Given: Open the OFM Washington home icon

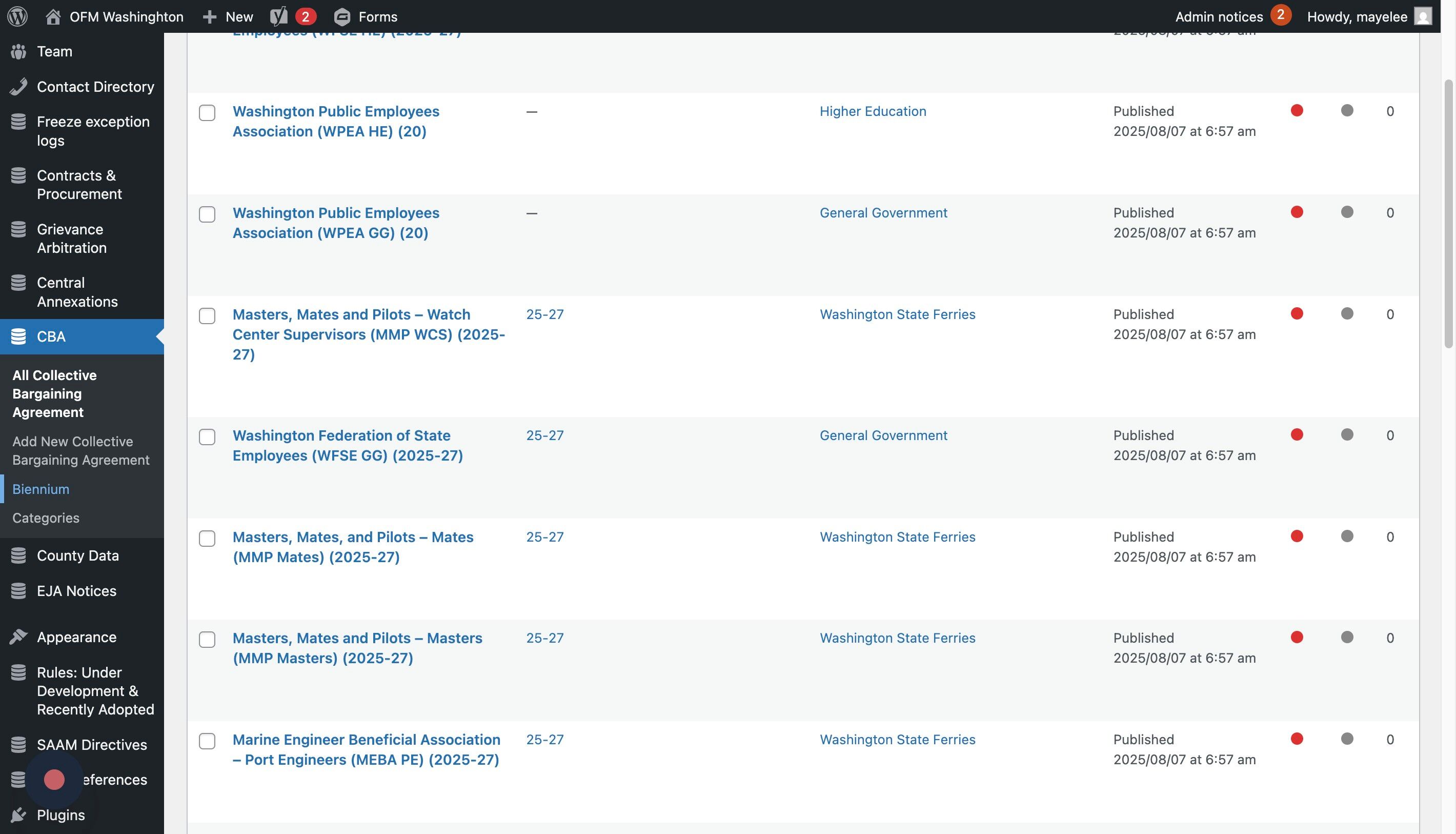Looking at the screenshot, I should click(x=53, y=16).
